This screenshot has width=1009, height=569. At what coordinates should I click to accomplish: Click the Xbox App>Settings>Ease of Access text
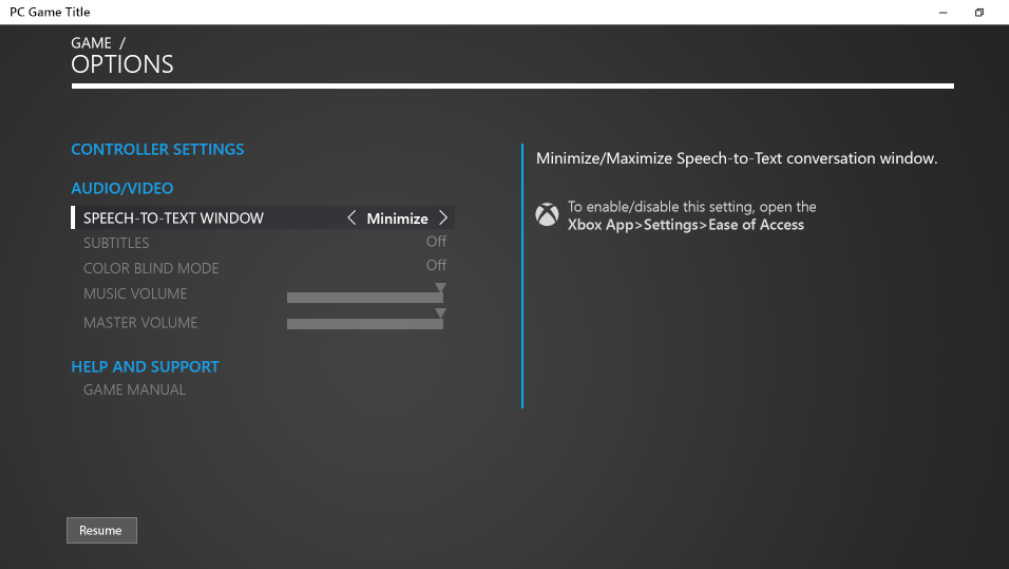686,225
